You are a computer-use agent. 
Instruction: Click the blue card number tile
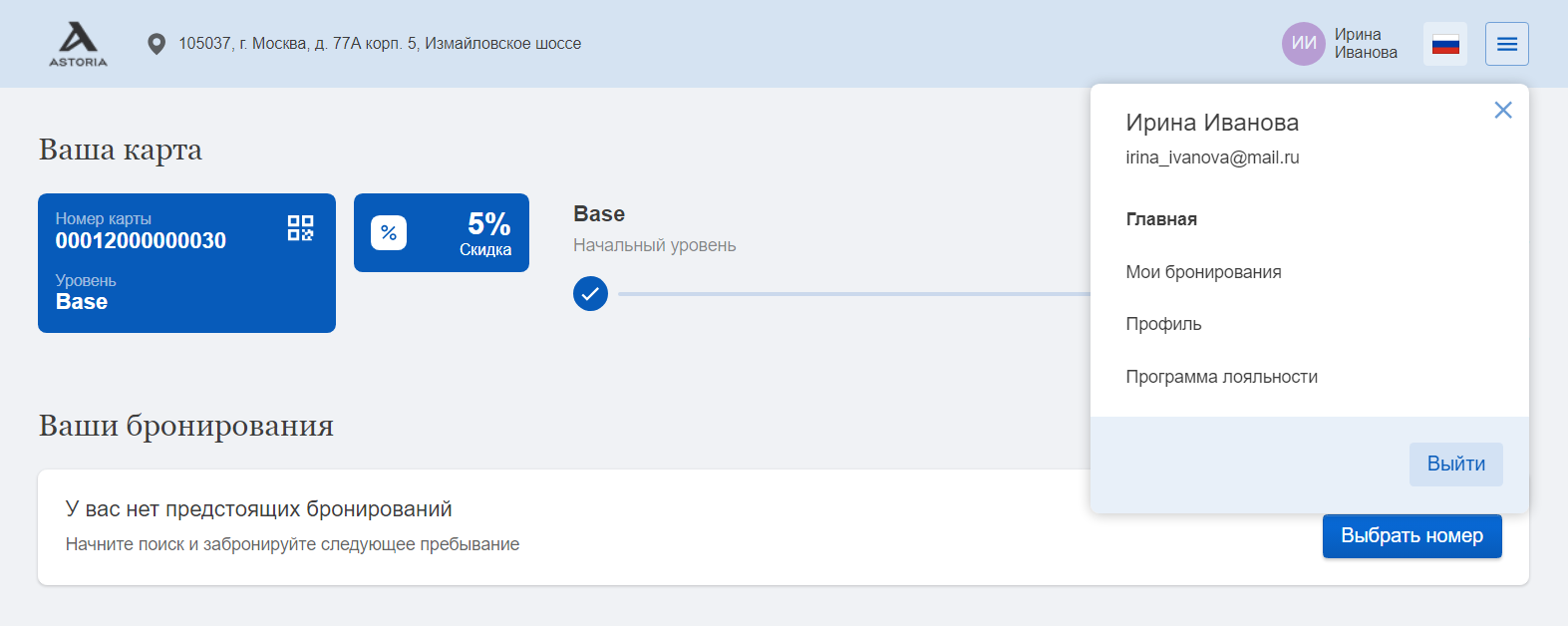(x=186, y=263)
